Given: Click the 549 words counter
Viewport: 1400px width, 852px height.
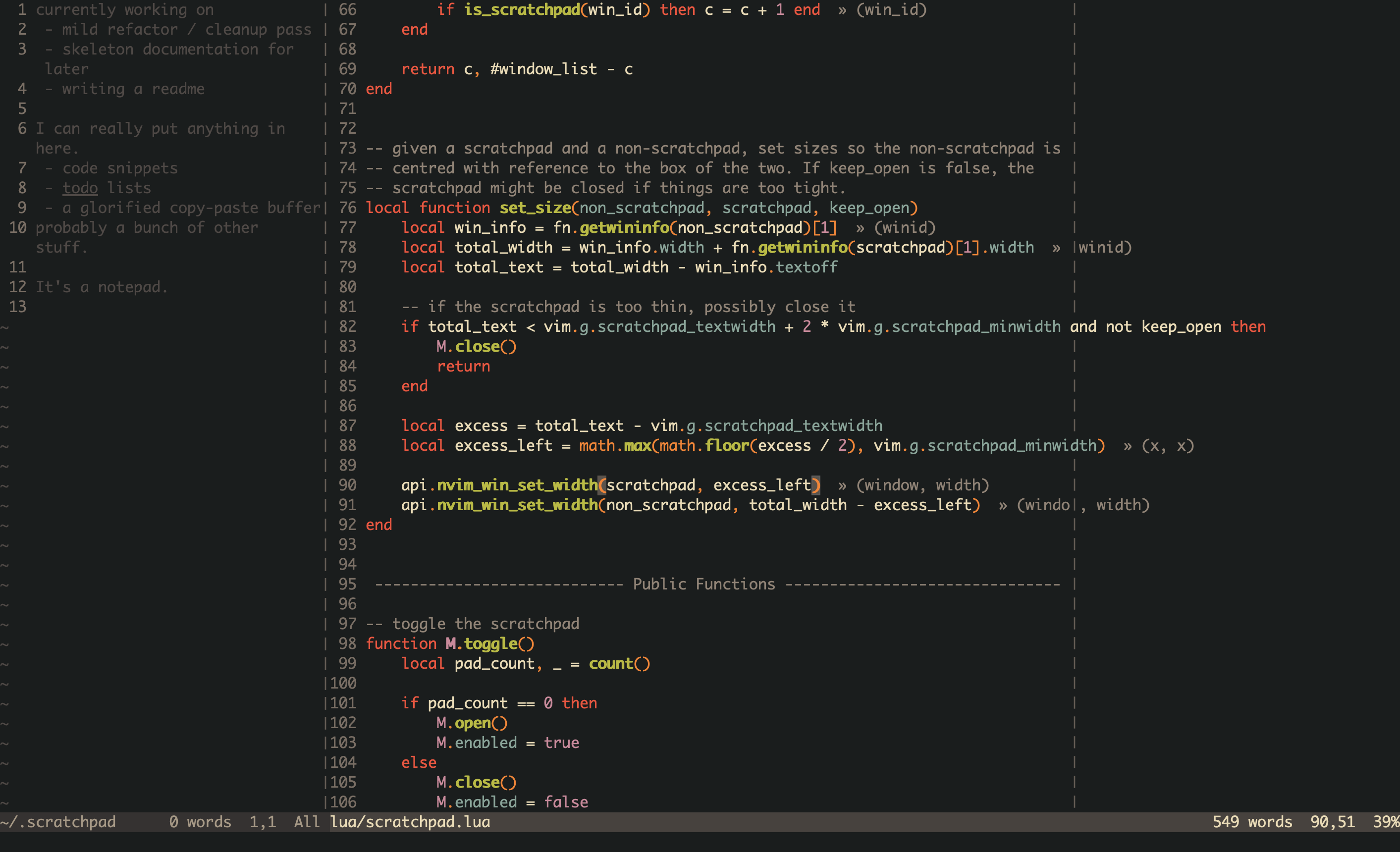Looking at the screenshot, I should (1252, 822).
